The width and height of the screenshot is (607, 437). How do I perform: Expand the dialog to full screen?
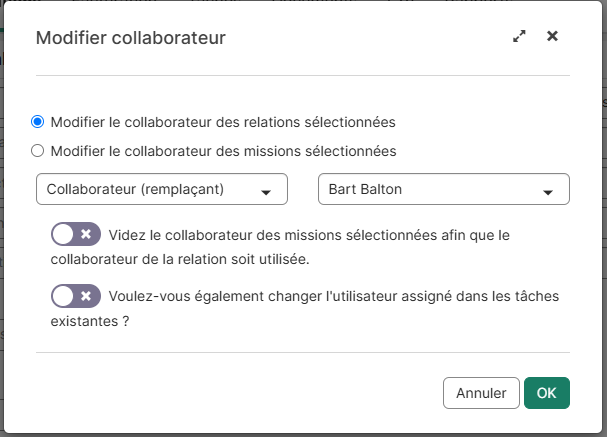tap(519, 37)
